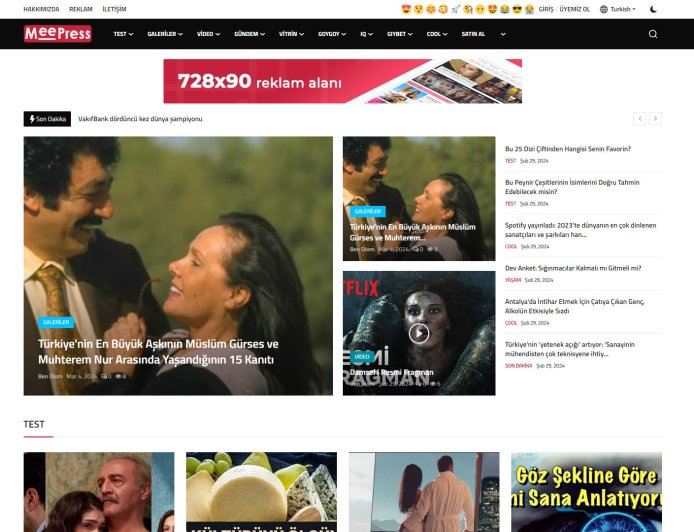Screen dimensions: 694x532
Task: Go to previous breaking news headline
Action: (640, 119)
